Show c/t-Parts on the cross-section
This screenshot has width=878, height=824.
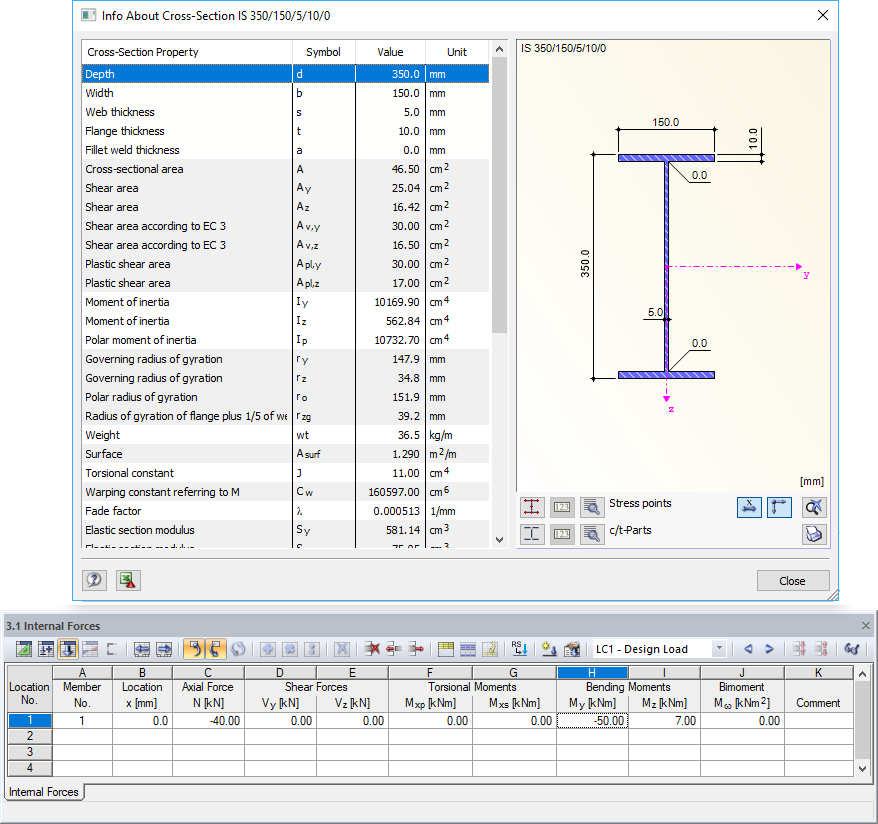(x=531, y=534)
